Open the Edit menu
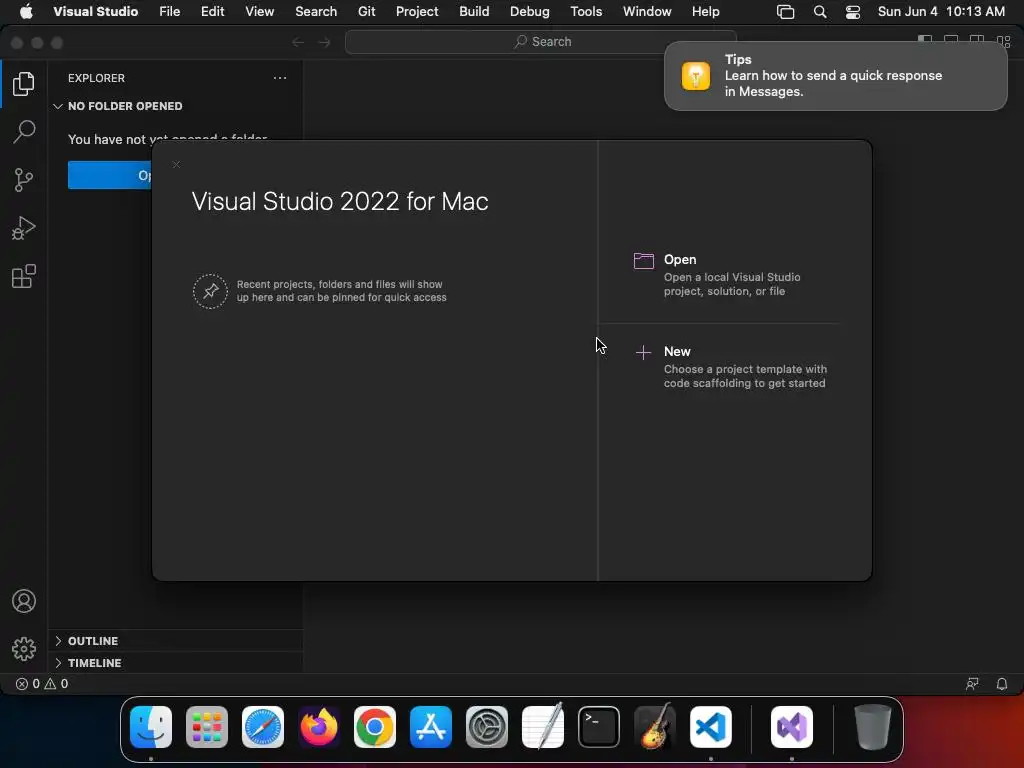 coord(212,11)
